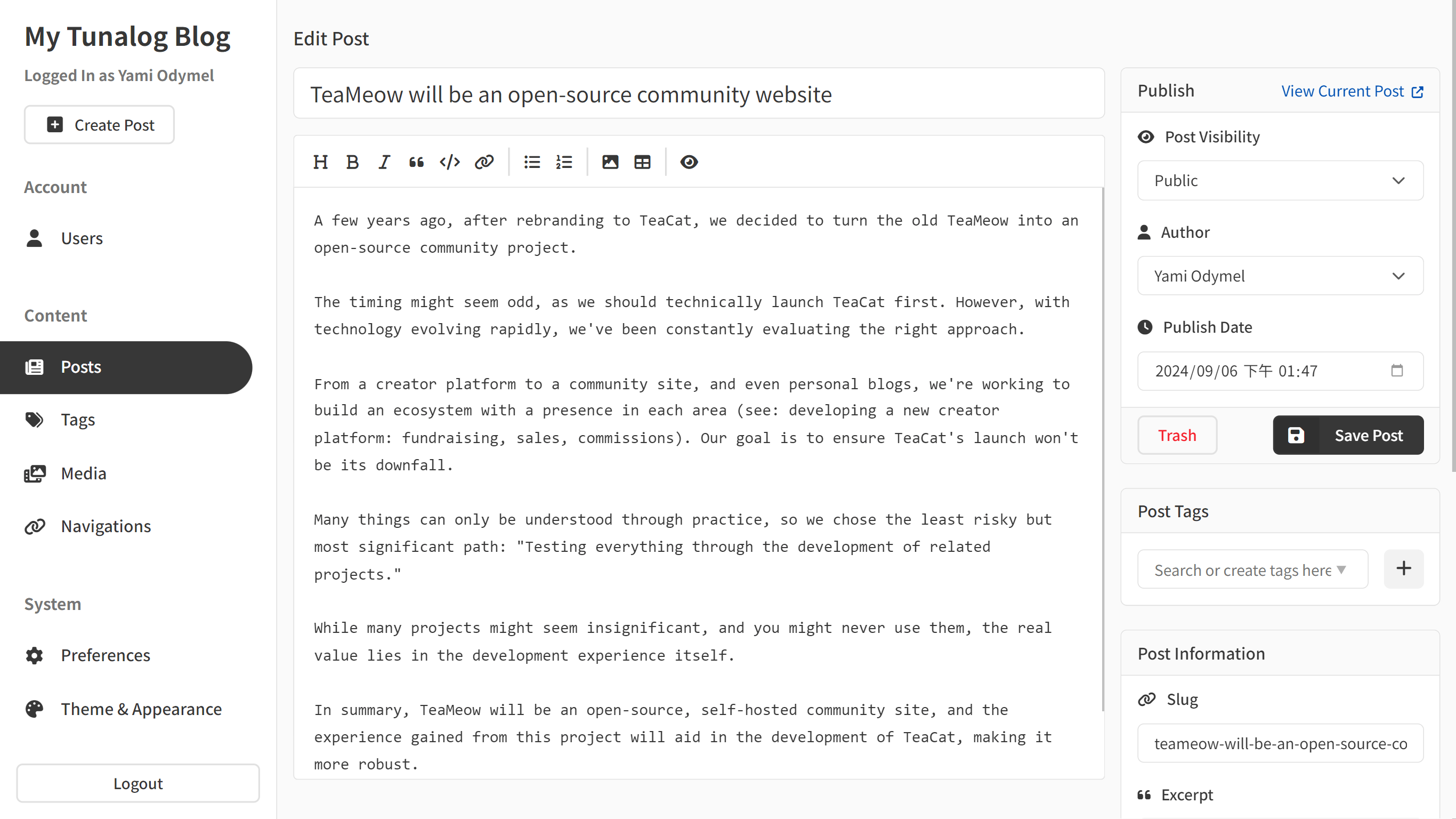This screenshot has height=819, width=1456.
Task: Add a hyperlink using link icon
Action: pos(484,162)
